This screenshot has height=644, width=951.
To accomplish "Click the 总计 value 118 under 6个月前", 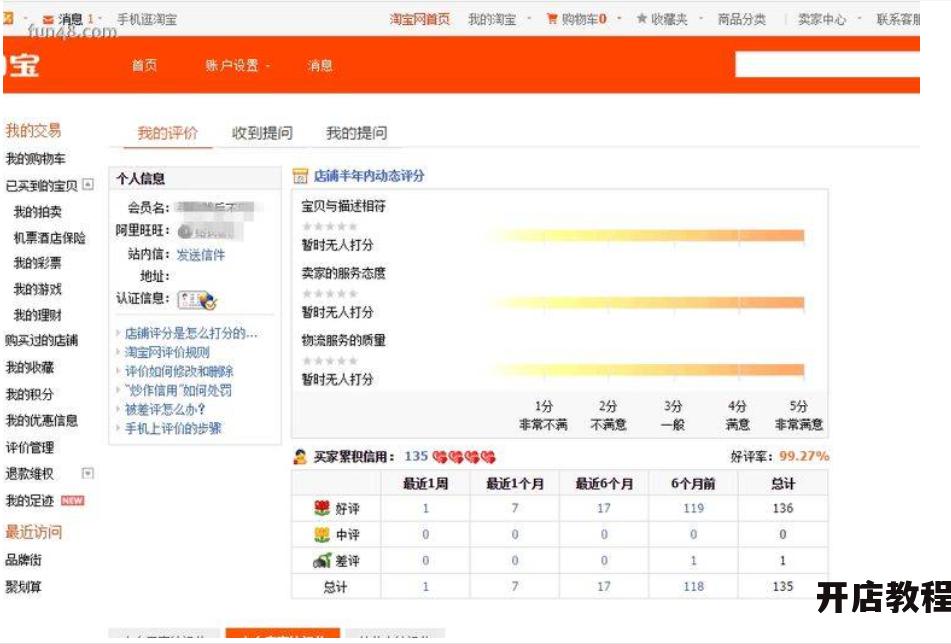I will 693,586.
